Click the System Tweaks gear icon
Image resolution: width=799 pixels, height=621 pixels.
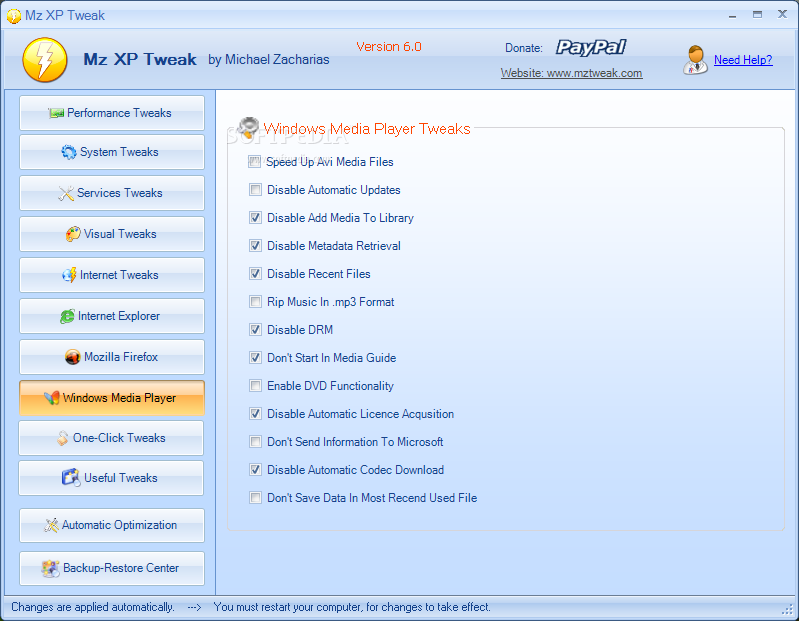coord(69,152)
